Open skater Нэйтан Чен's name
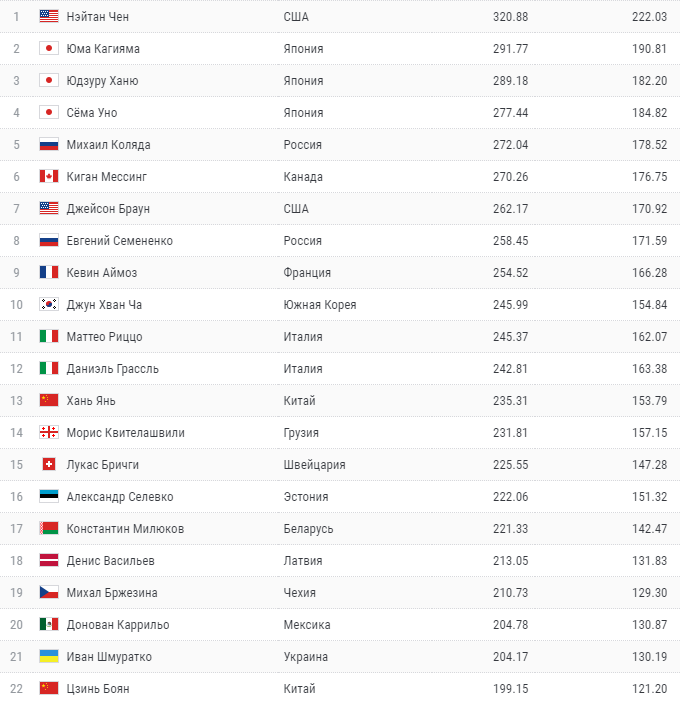This screenshot has width=688, height=703. pyautogui.click(x=98, y=17)
